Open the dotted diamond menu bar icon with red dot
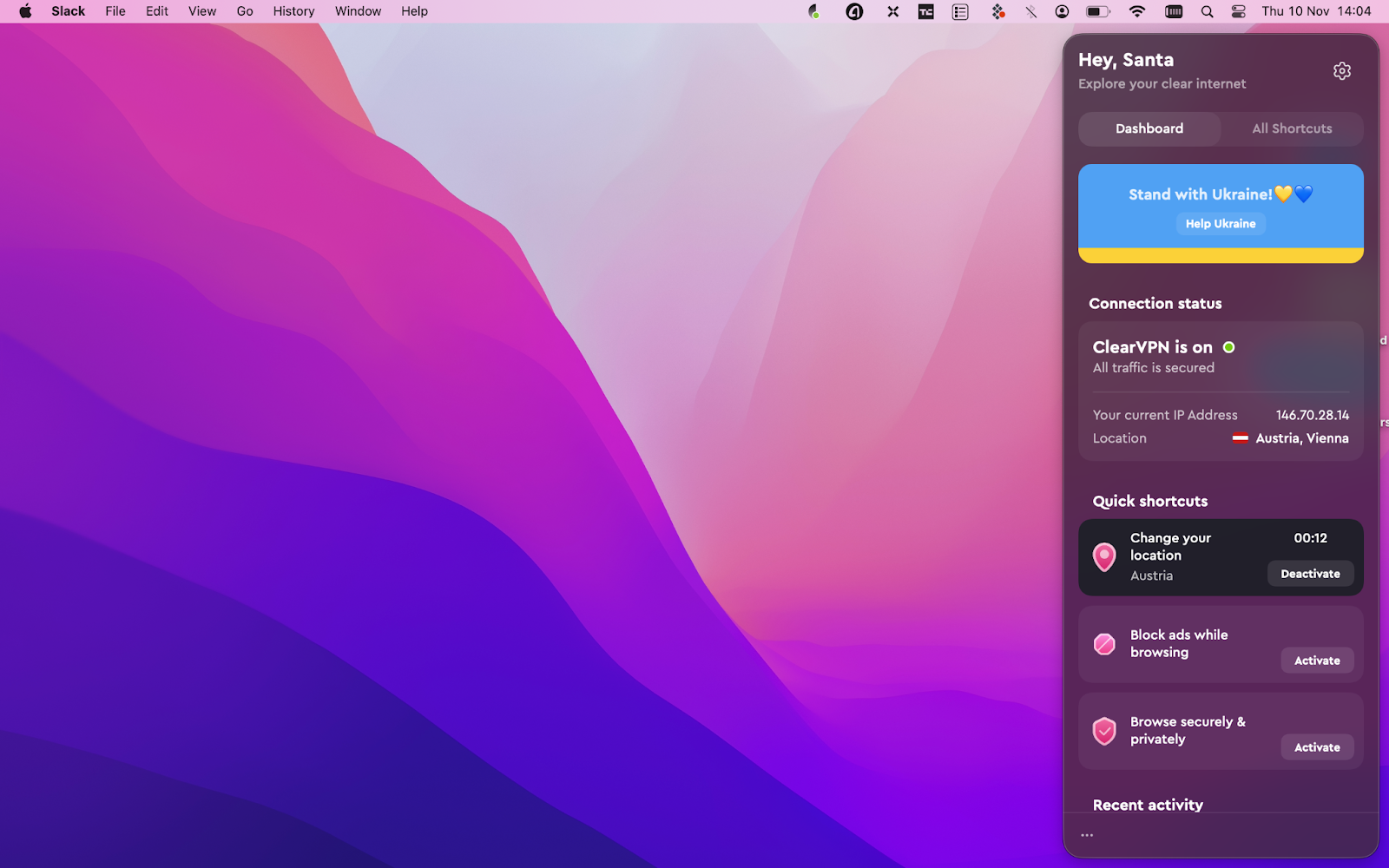Viewport: 1389px width, 868px height. (x=997, y=11)
